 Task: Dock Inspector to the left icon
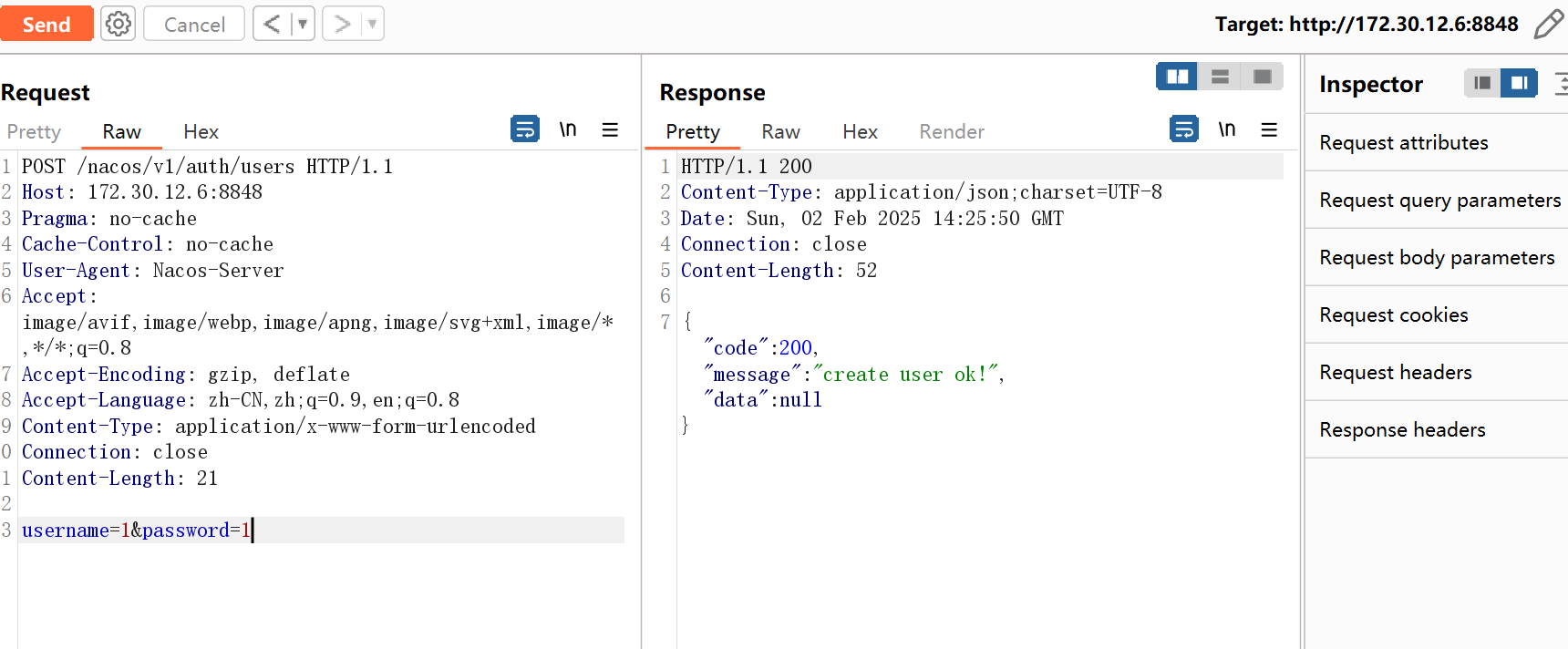point(1482,83)
